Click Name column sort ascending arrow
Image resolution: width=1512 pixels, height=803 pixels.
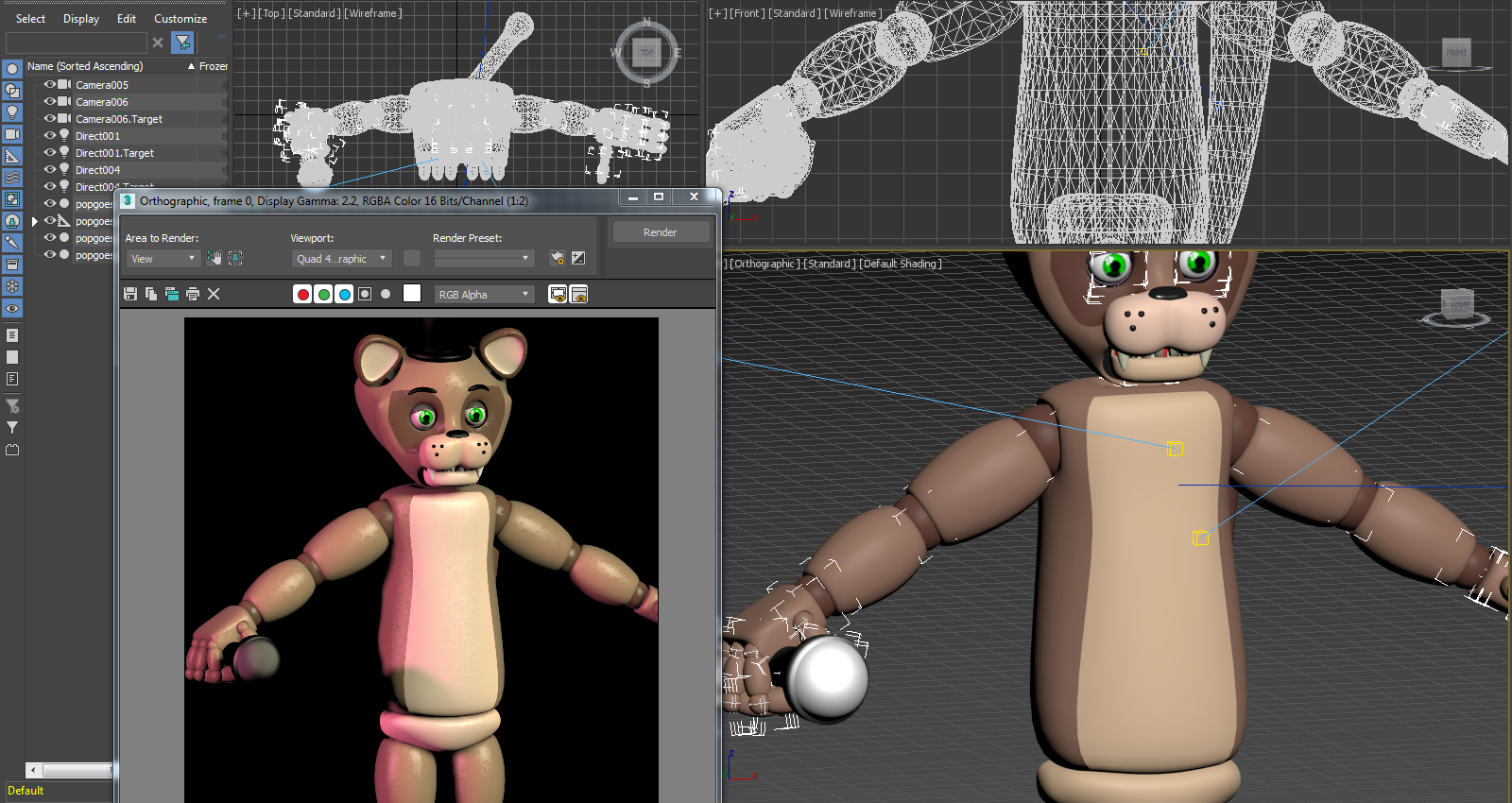(x=191, y=66)
